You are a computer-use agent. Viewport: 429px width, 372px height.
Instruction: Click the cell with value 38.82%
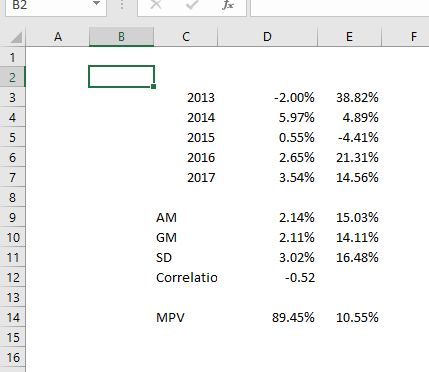click(349, 97)
